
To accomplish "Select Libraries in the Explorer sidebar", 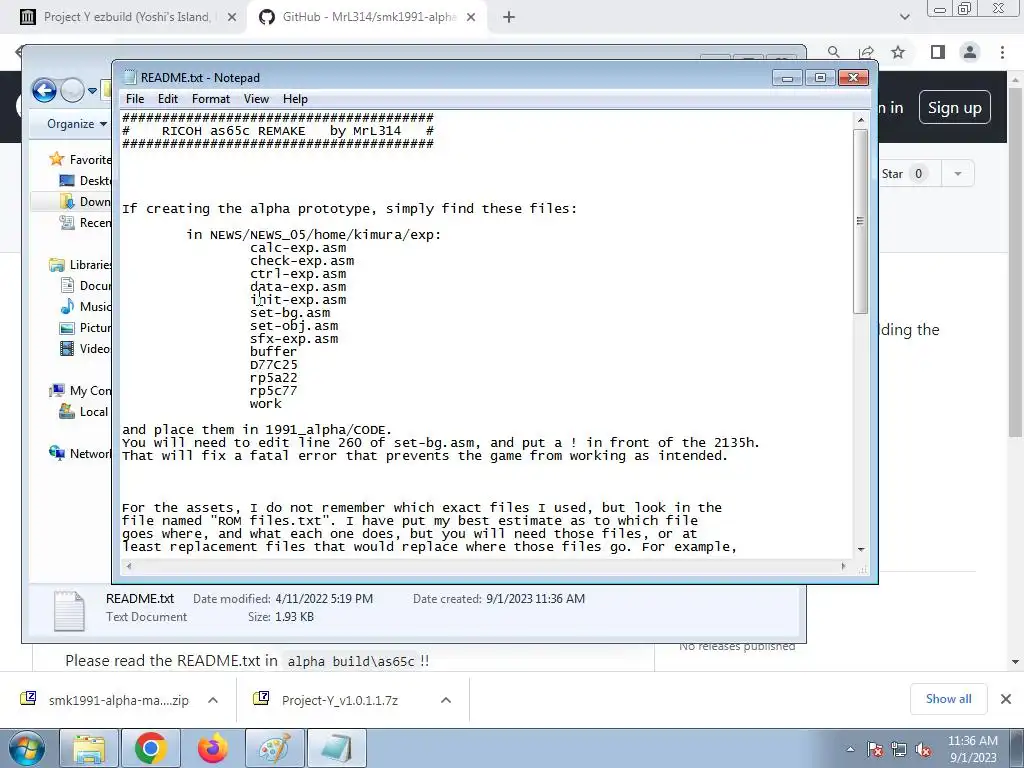I will 80,264.
